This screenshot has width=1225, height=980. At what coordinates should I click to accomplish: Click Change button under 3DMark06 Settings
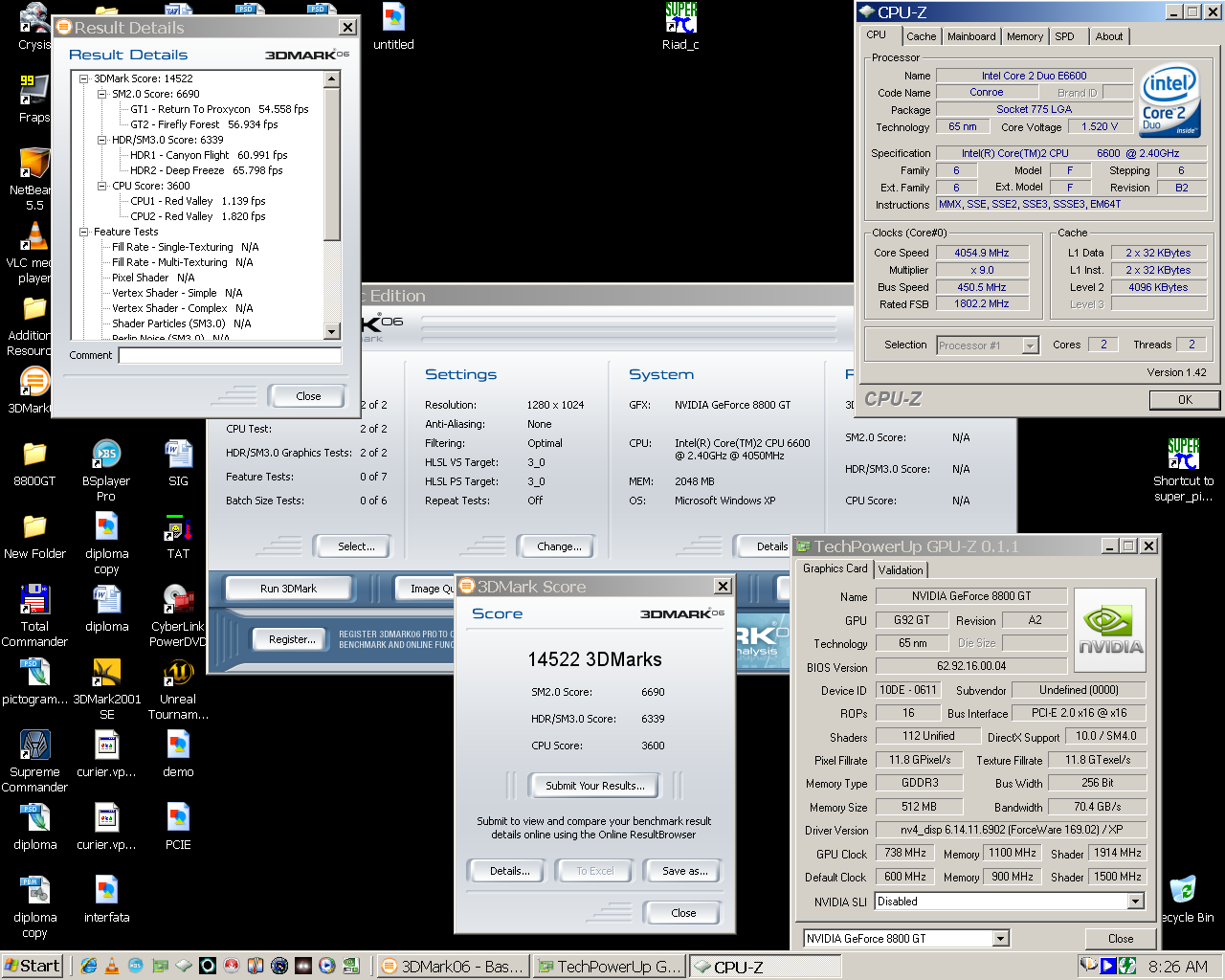(559, 546)
